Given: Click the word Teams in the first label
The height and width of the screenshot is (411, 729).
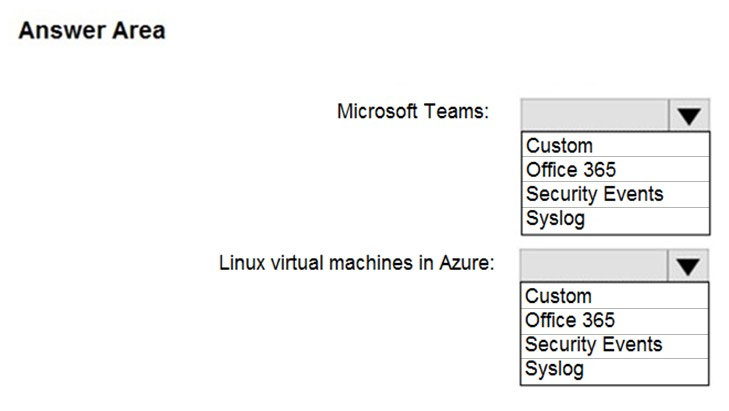Looking at the screenshot, I should (456, 112).
